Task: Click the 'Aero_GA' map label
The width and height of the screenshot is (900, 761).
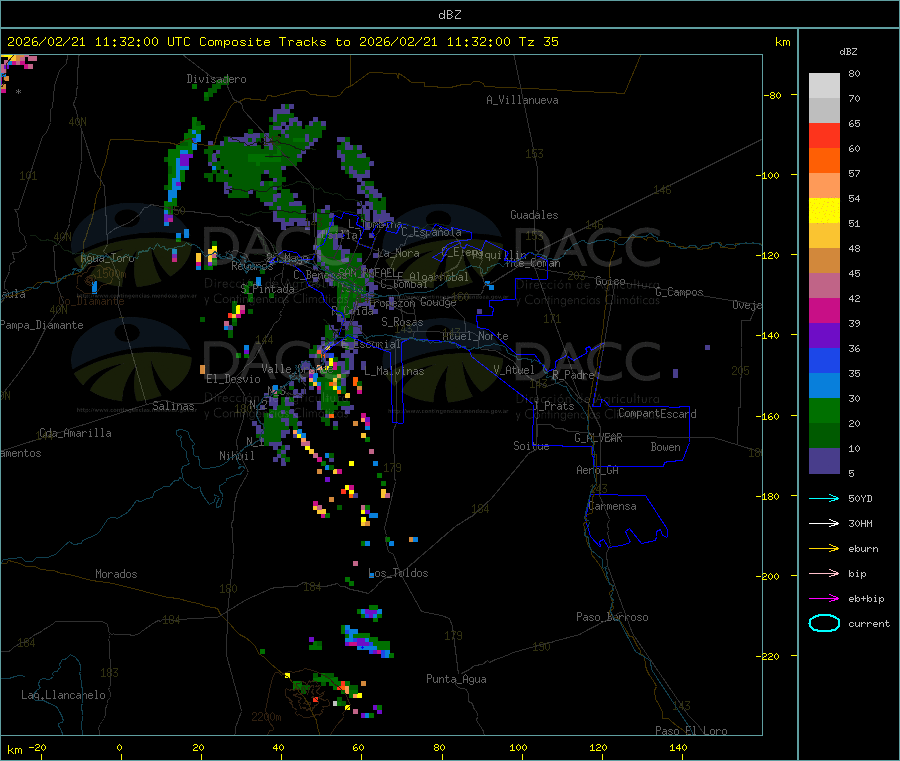Action: tap(598, 470)
